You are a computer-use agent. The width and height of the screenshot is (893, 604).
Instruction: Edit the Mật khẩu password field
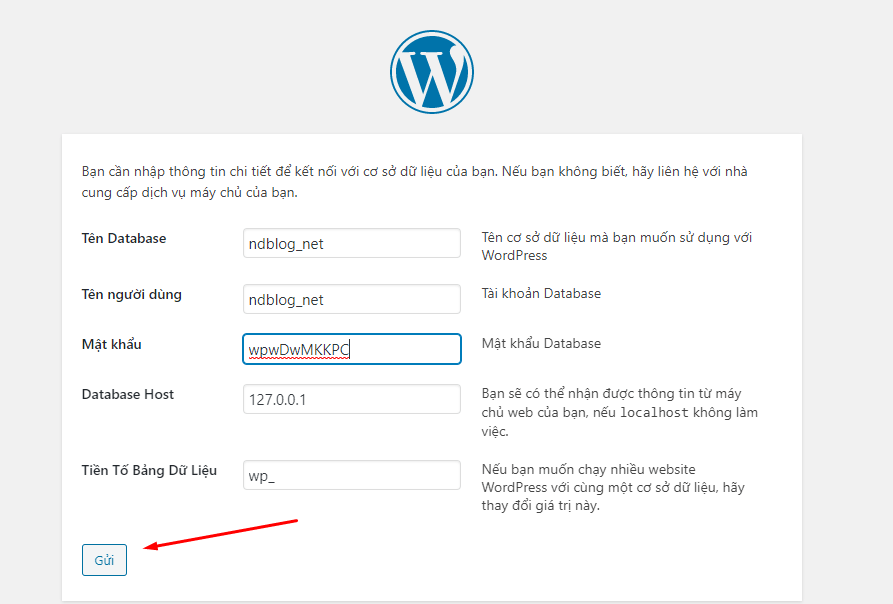[x=351, y=349]
